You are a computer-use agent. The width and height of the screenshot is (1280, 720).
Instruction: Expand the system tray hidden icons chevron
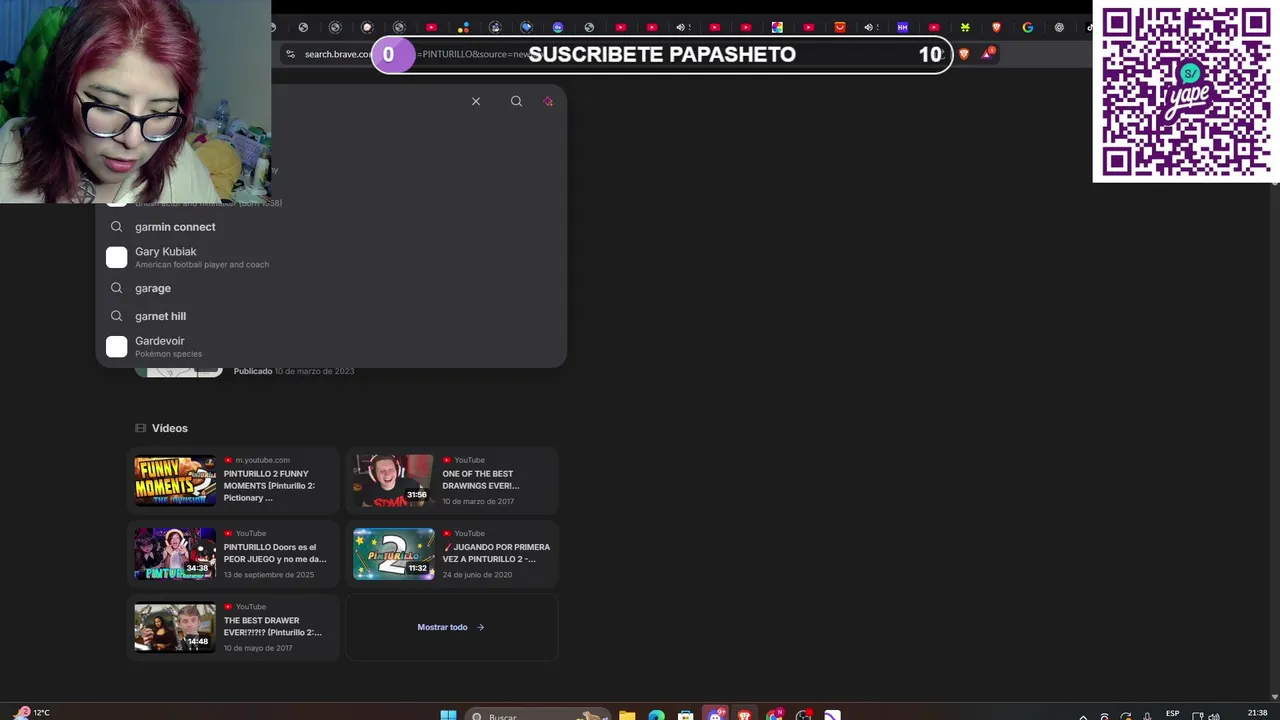1083,716
